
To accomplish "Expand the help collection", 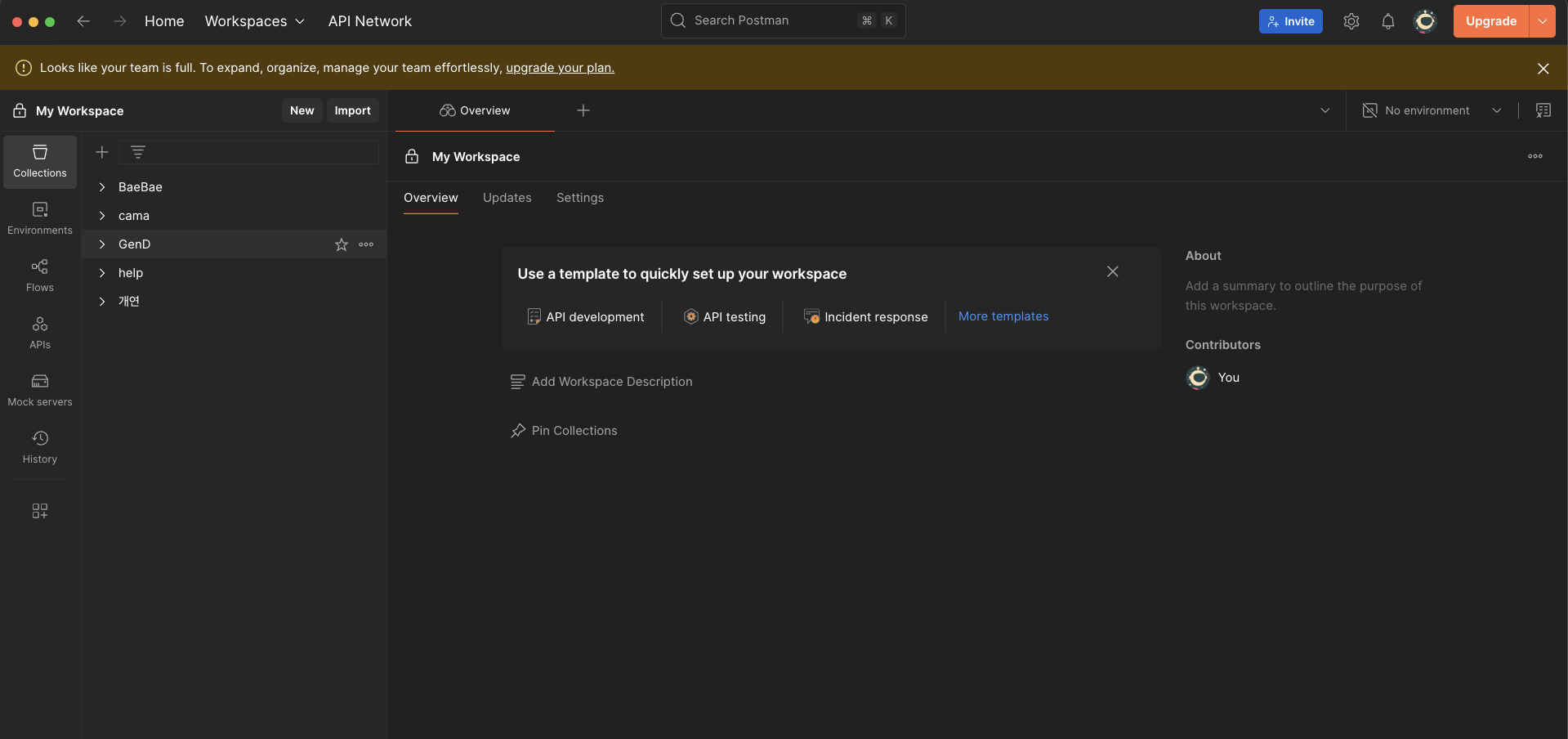I will (102, 273).
